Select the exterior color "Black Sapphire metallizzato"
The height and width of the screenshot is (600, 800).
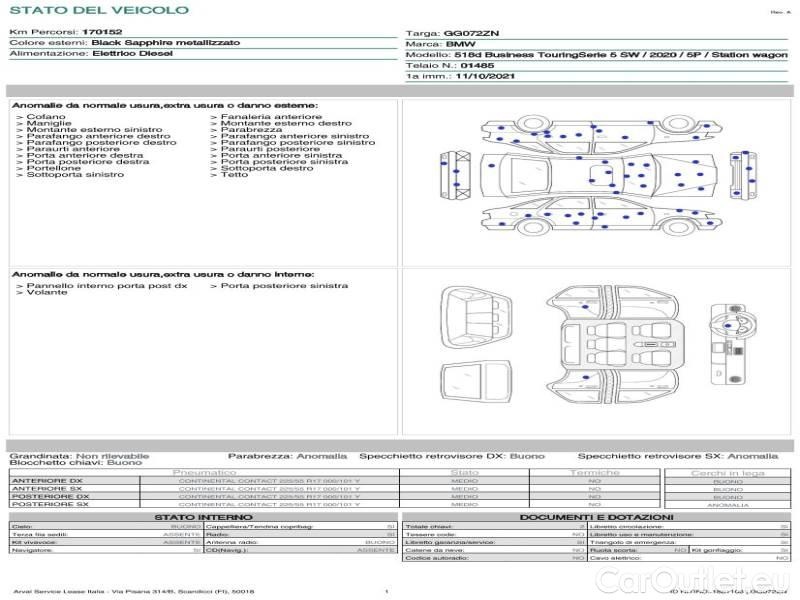166,42
